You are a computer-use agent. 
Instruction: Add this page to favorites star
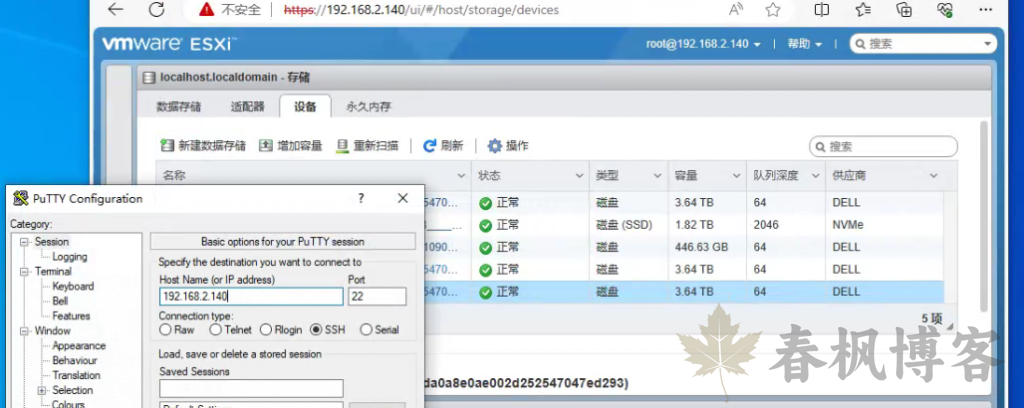773,10
